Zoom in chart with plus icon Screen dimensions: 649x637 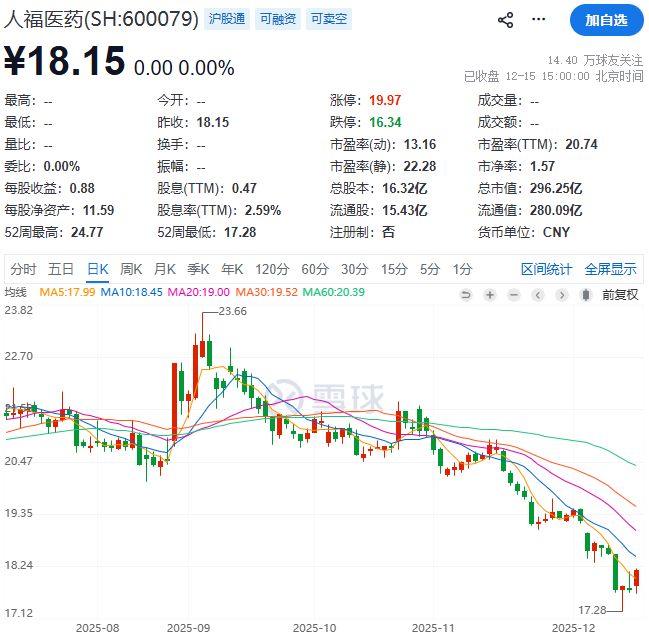click(x=490, y=295)
